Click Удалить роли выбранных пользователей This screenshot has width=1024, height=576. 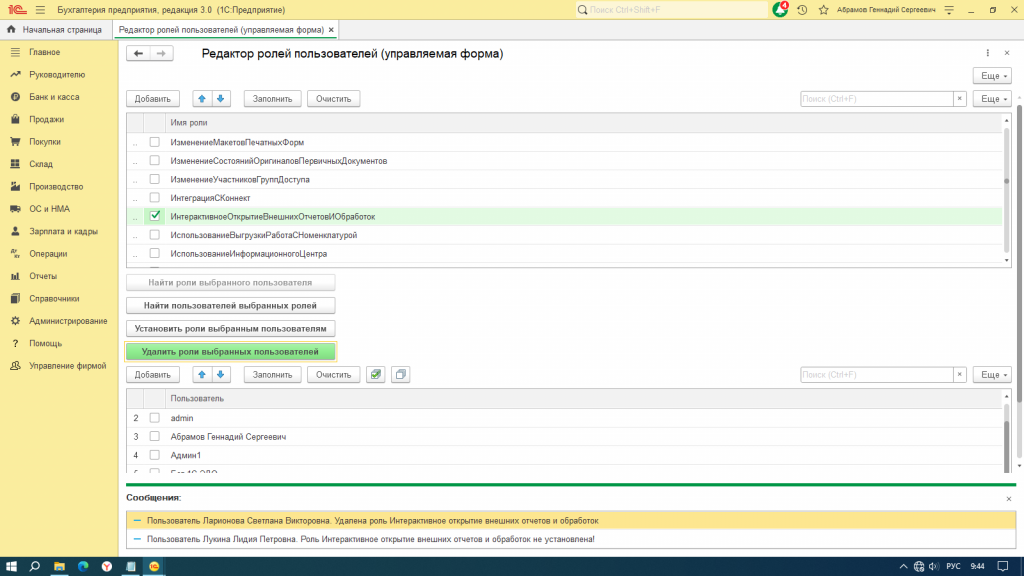[x=231, y=351]
